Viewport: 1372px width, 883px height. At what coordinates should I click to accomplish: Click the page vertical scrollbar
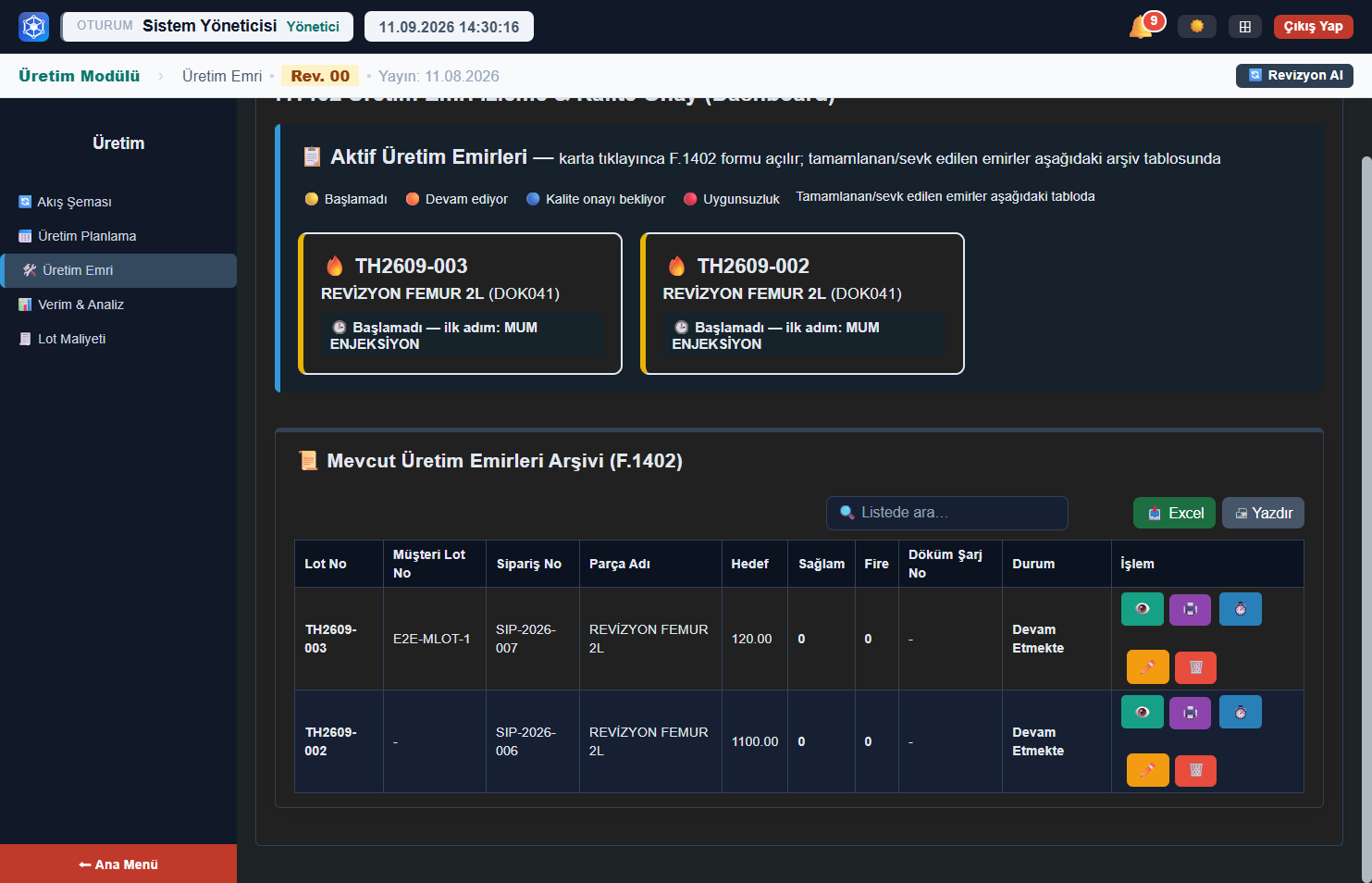1366,518
